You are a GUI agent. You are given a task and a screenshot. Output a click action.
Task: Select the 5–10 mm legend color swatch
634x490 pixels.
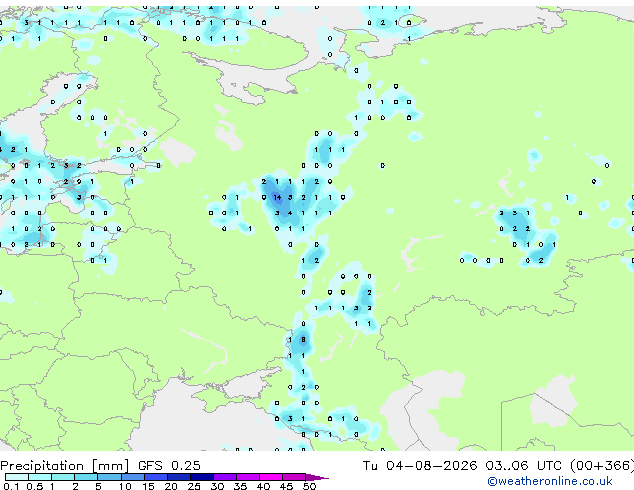(109, 477)
